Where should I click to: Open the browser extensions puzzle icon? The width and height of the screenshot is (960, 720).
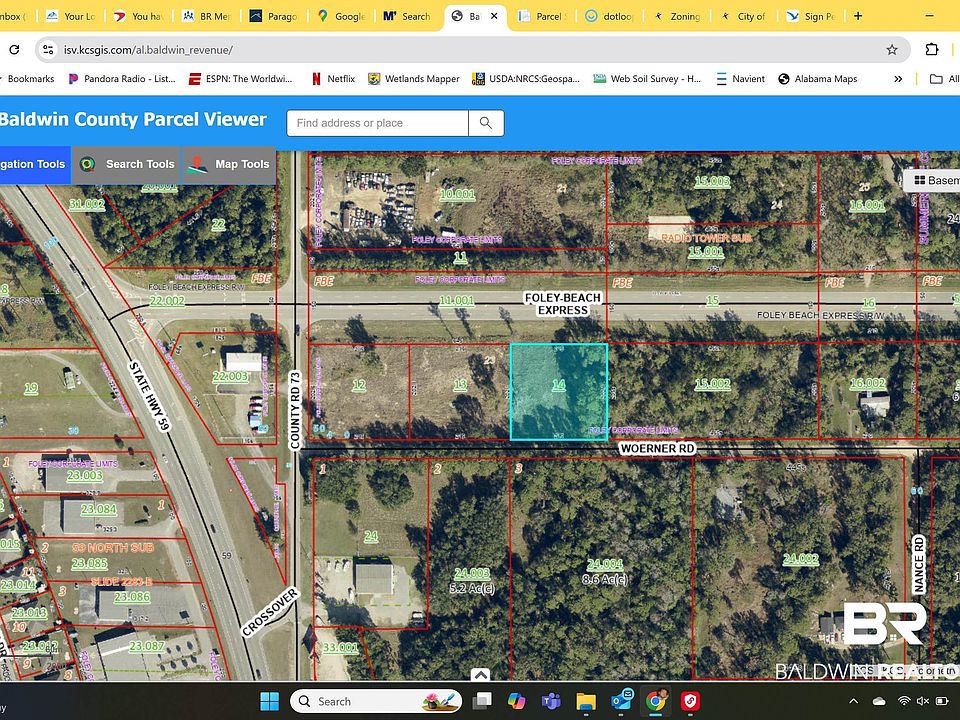(932, 50)
